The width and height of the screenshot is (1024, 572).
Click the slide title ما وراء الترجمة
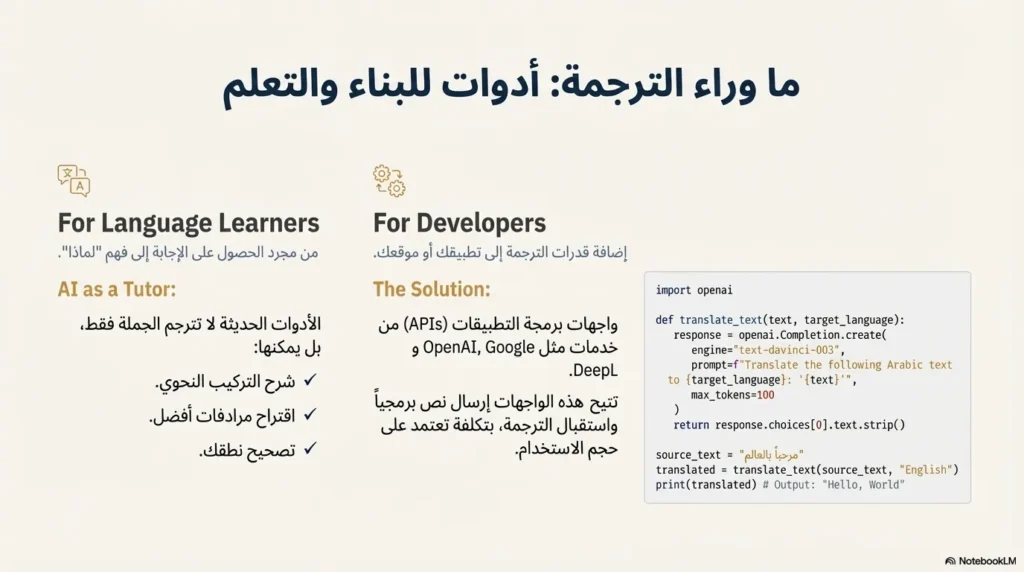pos(511,86)
